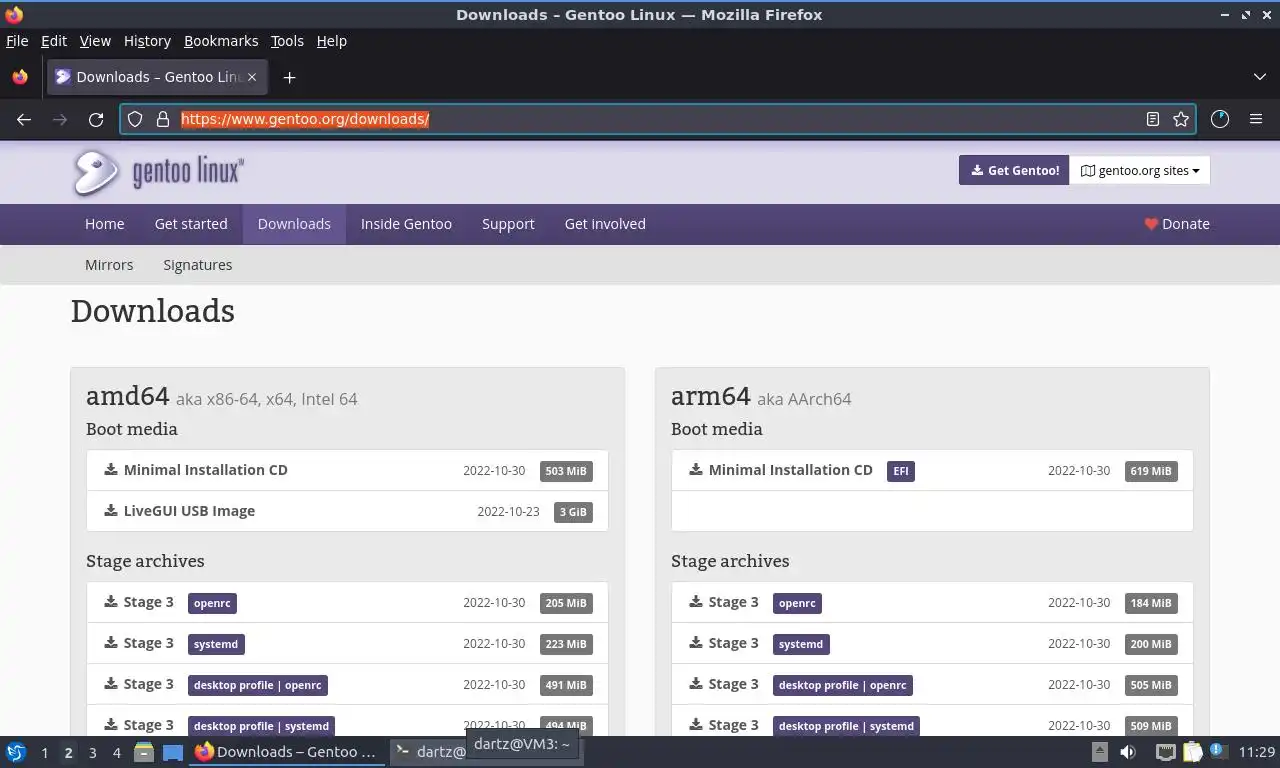Go to the Home nav tab
Image resolution: width=1280 pixels, height=768 pixels.
coord(105,224)
